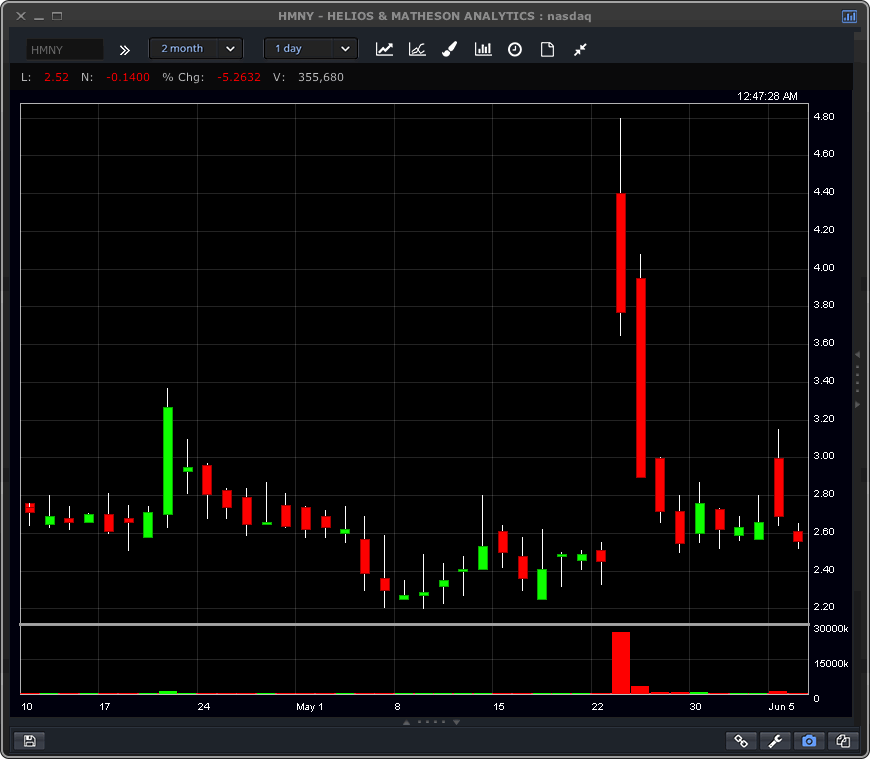This screenshot has height=759, width=870.
Task: Click the blue chart icon in title bar
Action: [x=849, y=16]
